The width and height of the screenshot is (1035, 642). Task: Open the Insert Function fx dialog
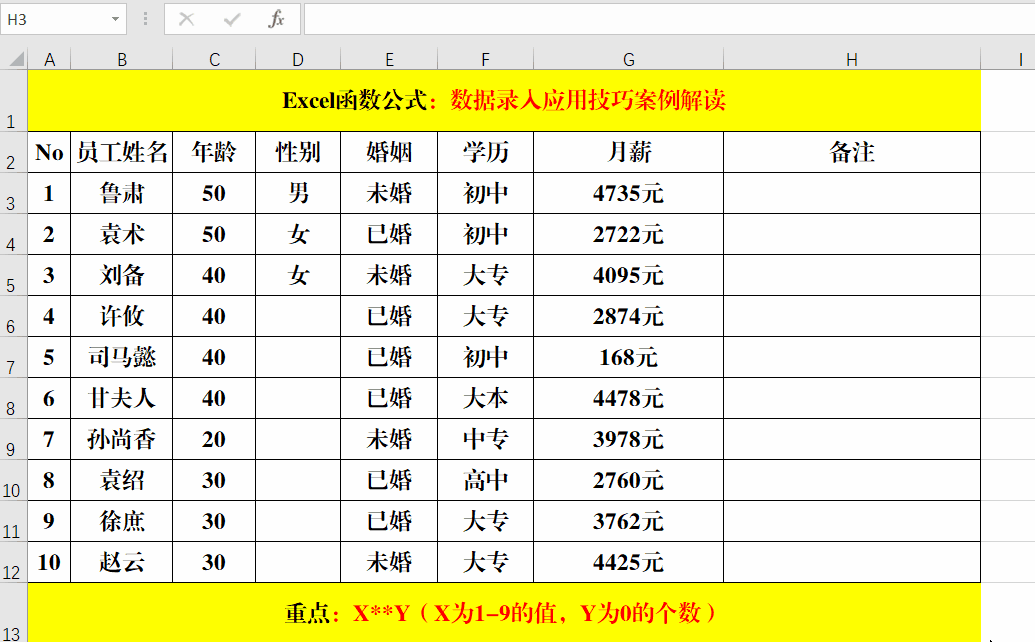pyautogui.click(x=276, y=19)
